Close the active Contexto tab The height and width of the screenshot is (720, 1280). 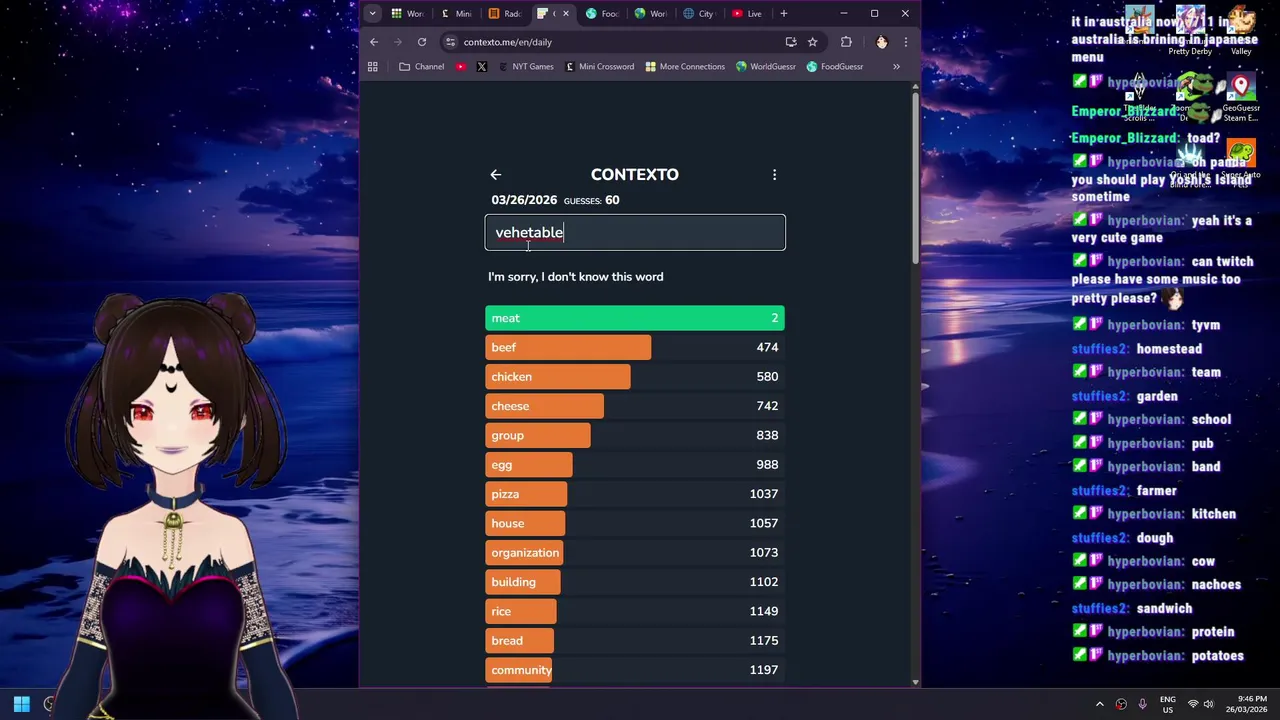click(566, 14)
